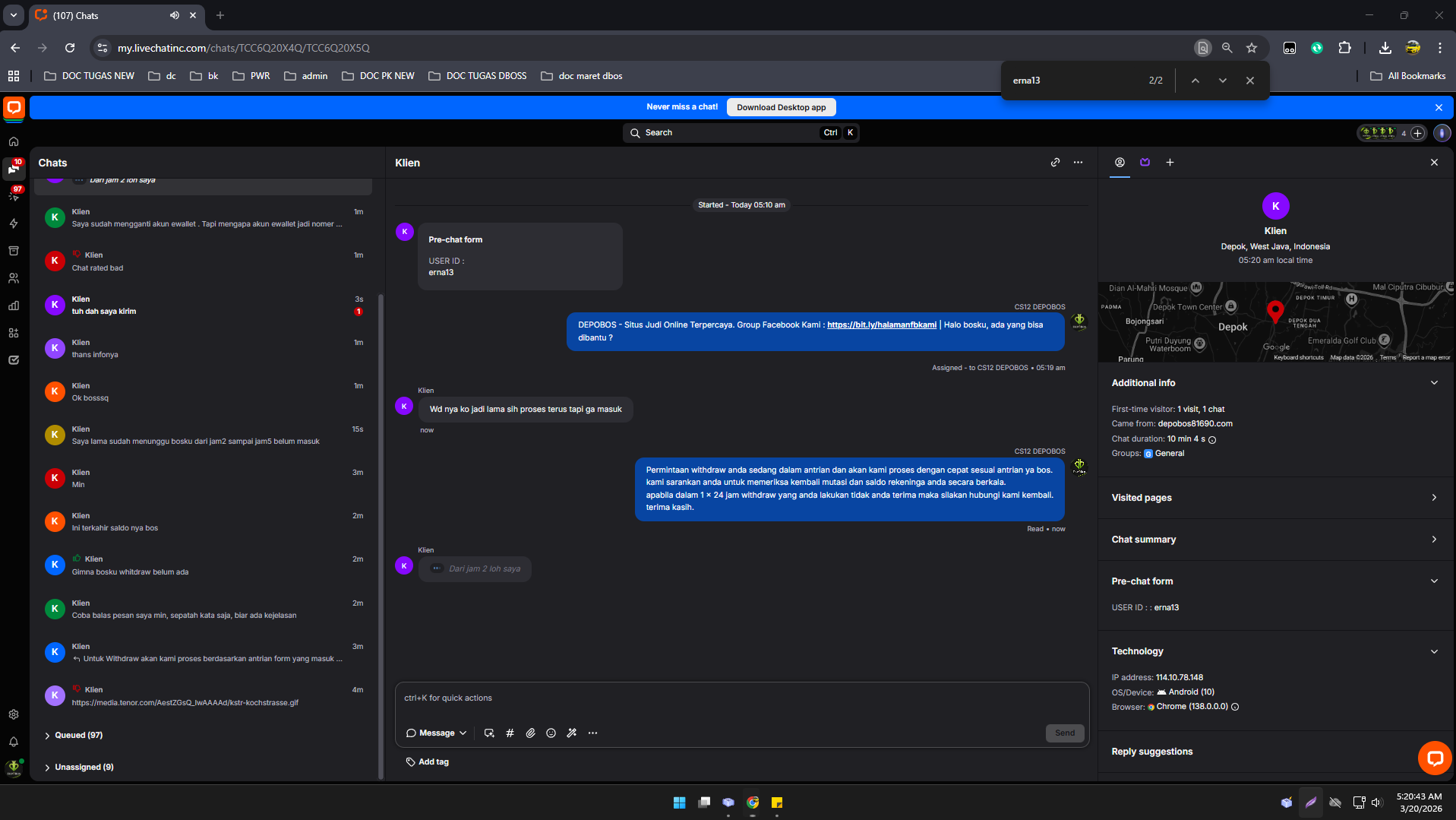Collapse the Technology section
The width and height of the screenshot is (1456, 820).
click(x=1434, y=651)
